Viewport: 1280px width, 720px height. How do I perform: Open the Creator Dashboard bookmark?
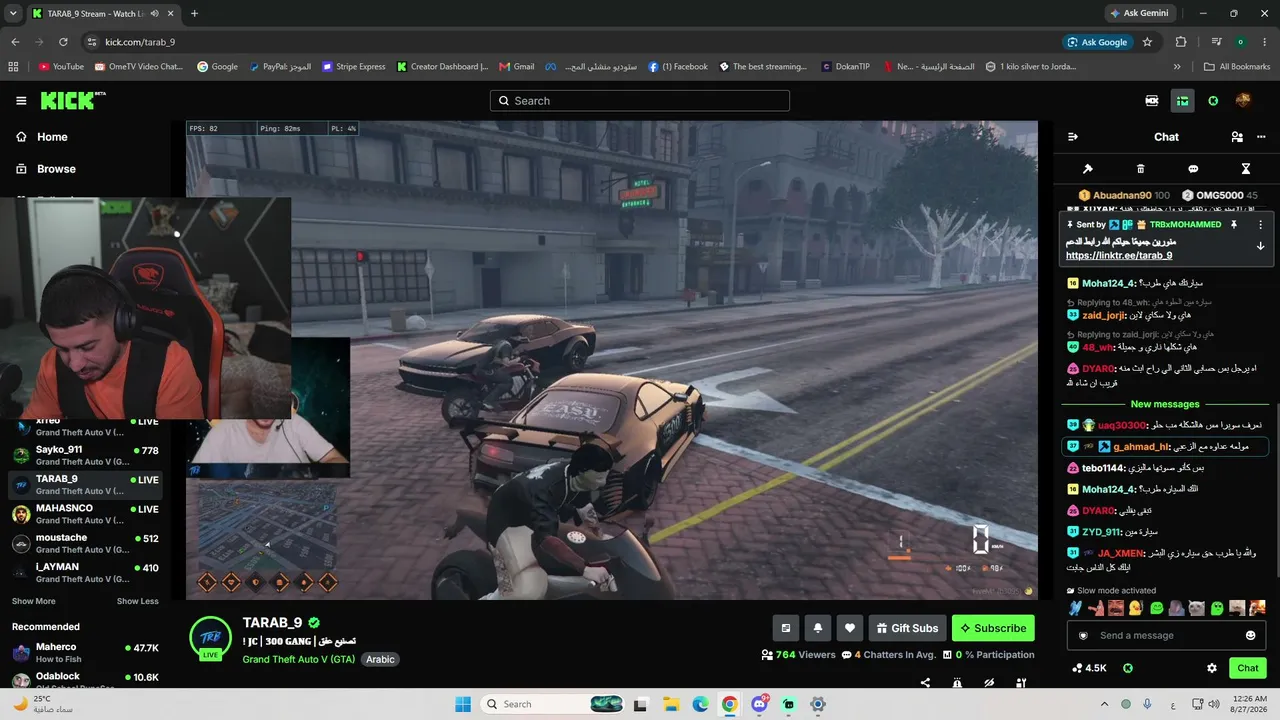click(x=442, y=67)
